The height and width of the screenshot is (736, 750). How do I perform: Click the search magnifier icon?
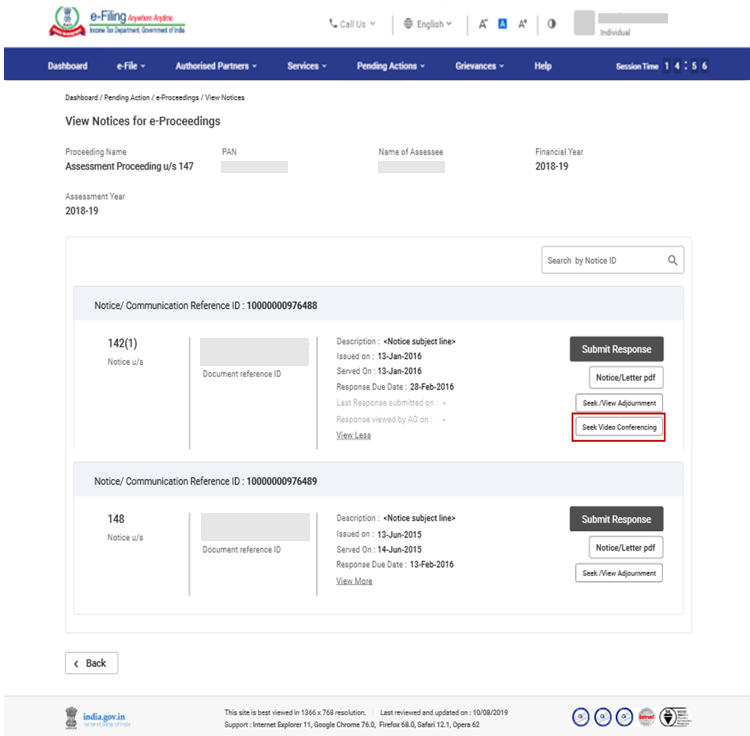pyautogui.click(x=673, y=260)
